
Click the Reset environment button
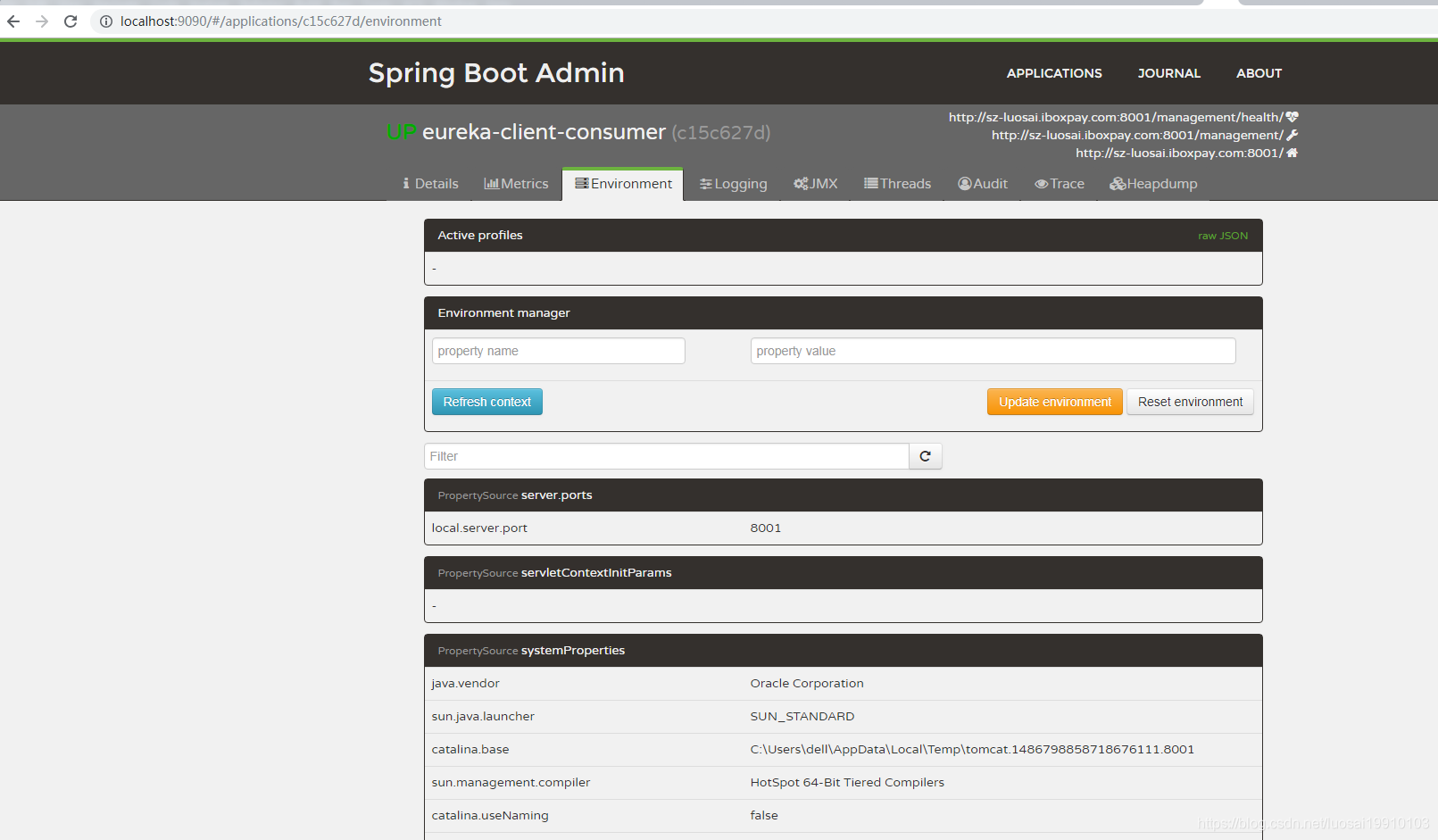1190,402
